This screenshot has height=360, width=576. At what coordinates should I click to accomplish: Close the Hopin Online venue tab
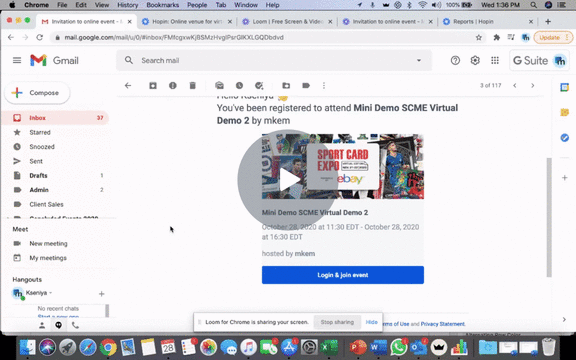point(230,22)
